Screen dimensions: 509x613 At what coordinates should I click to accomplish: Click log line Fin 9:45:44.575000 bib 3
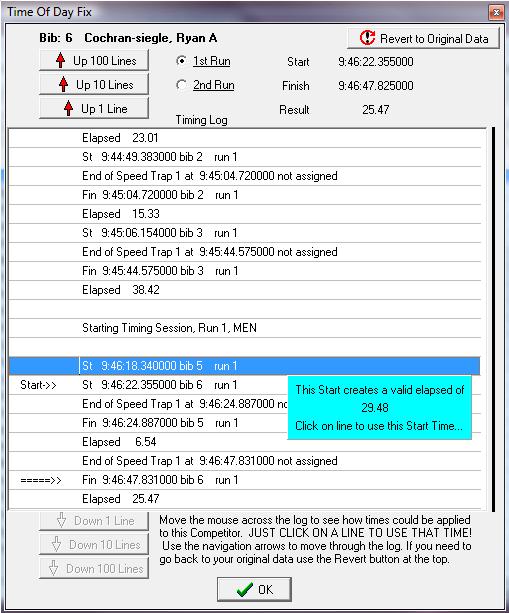pyautogui.click(x=245, y=271)
